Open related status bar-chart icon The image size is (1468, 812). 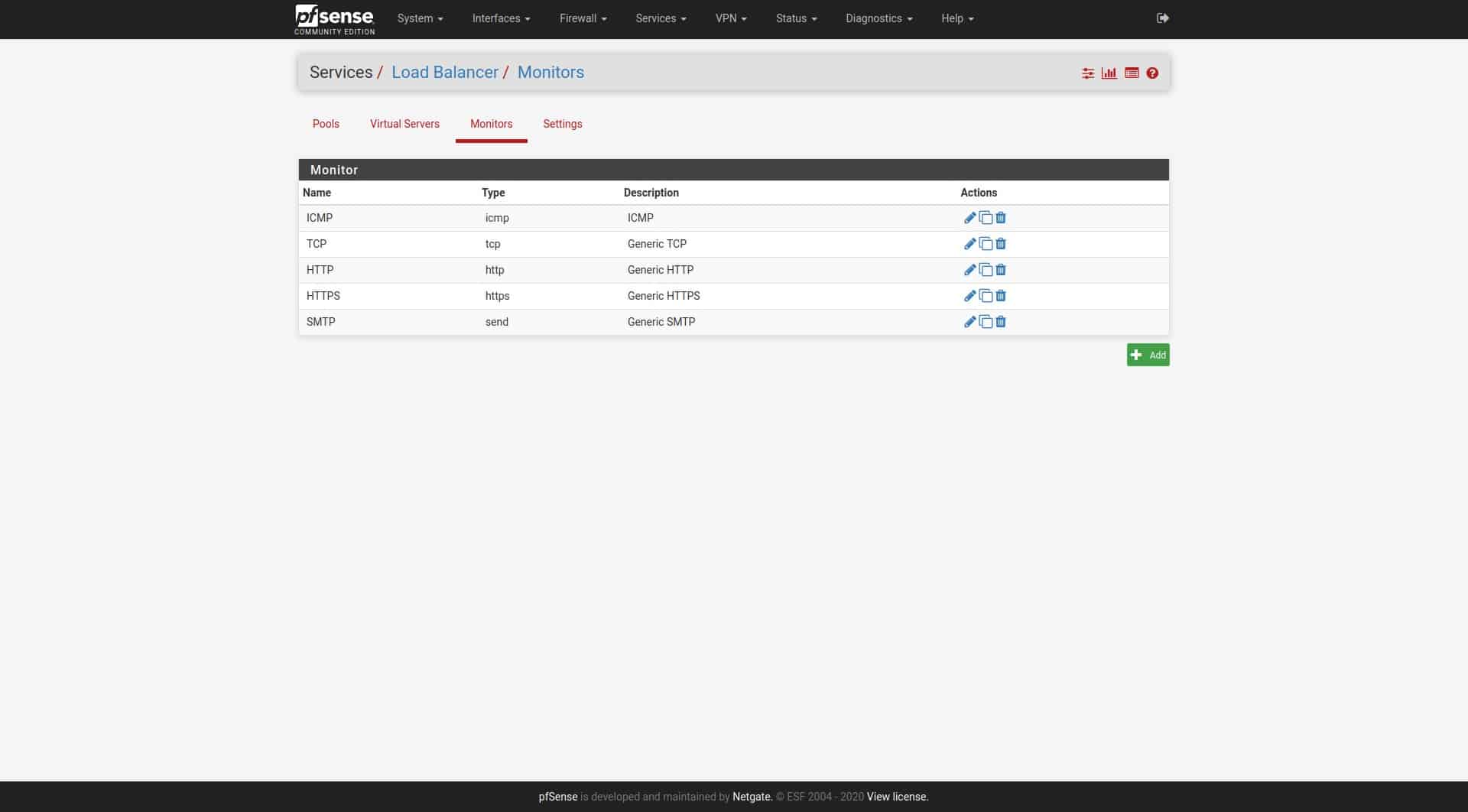pos(1109,73)
